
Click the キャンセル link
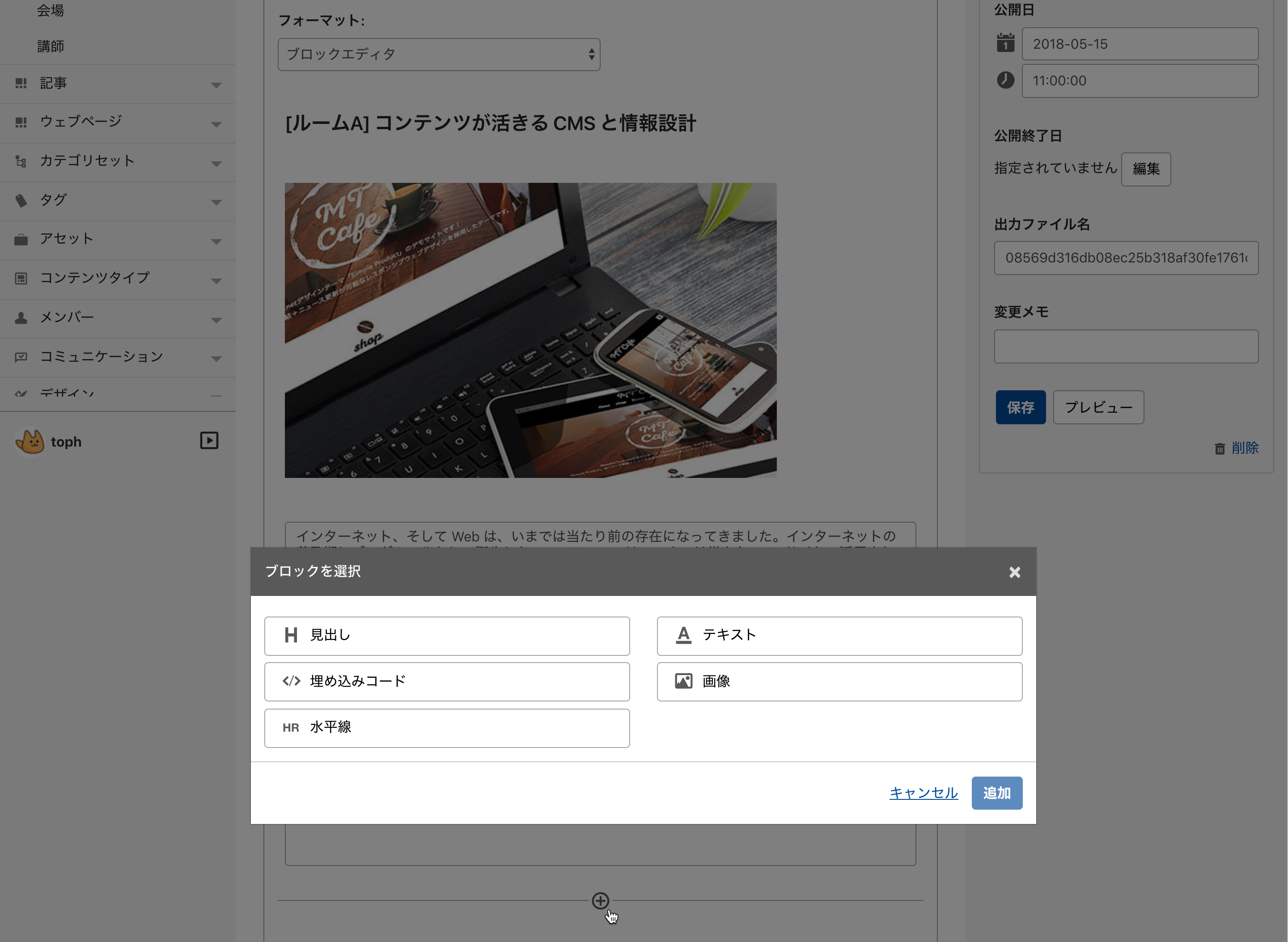click(x=923, y=793)
